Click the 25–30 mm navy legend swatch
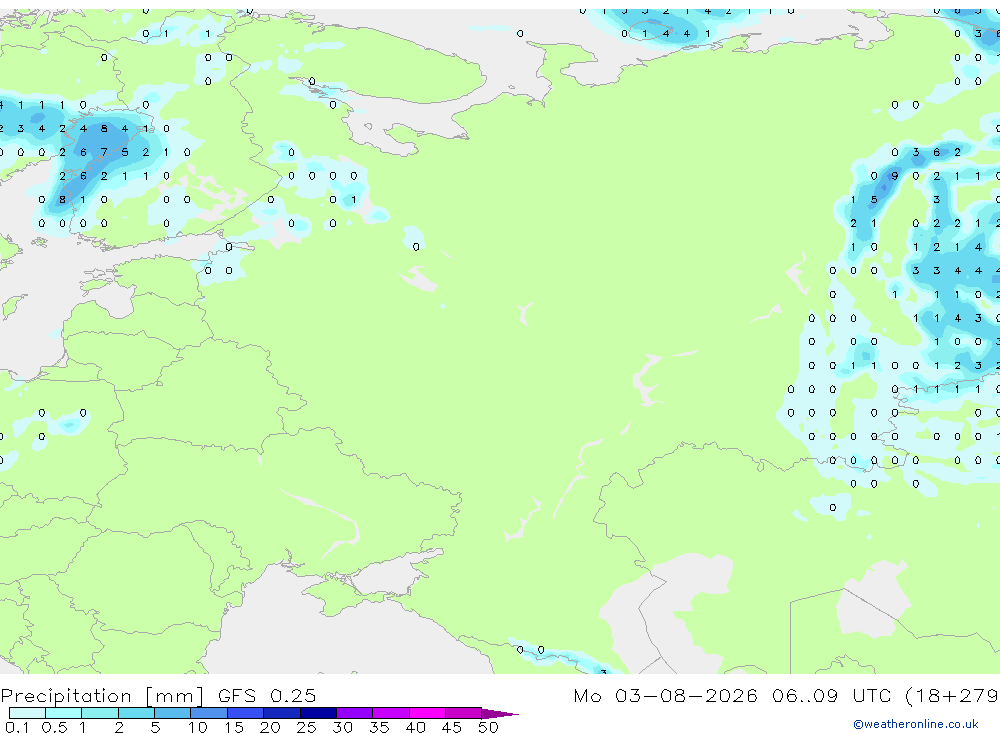This screenshot has width=1000, height=733. coord(318,713)
